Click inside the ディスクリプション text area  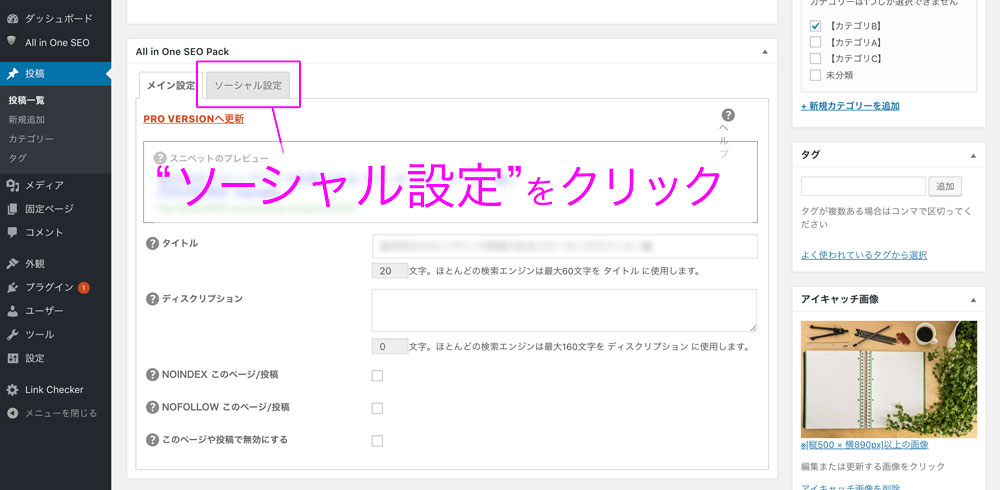(564, 311)
